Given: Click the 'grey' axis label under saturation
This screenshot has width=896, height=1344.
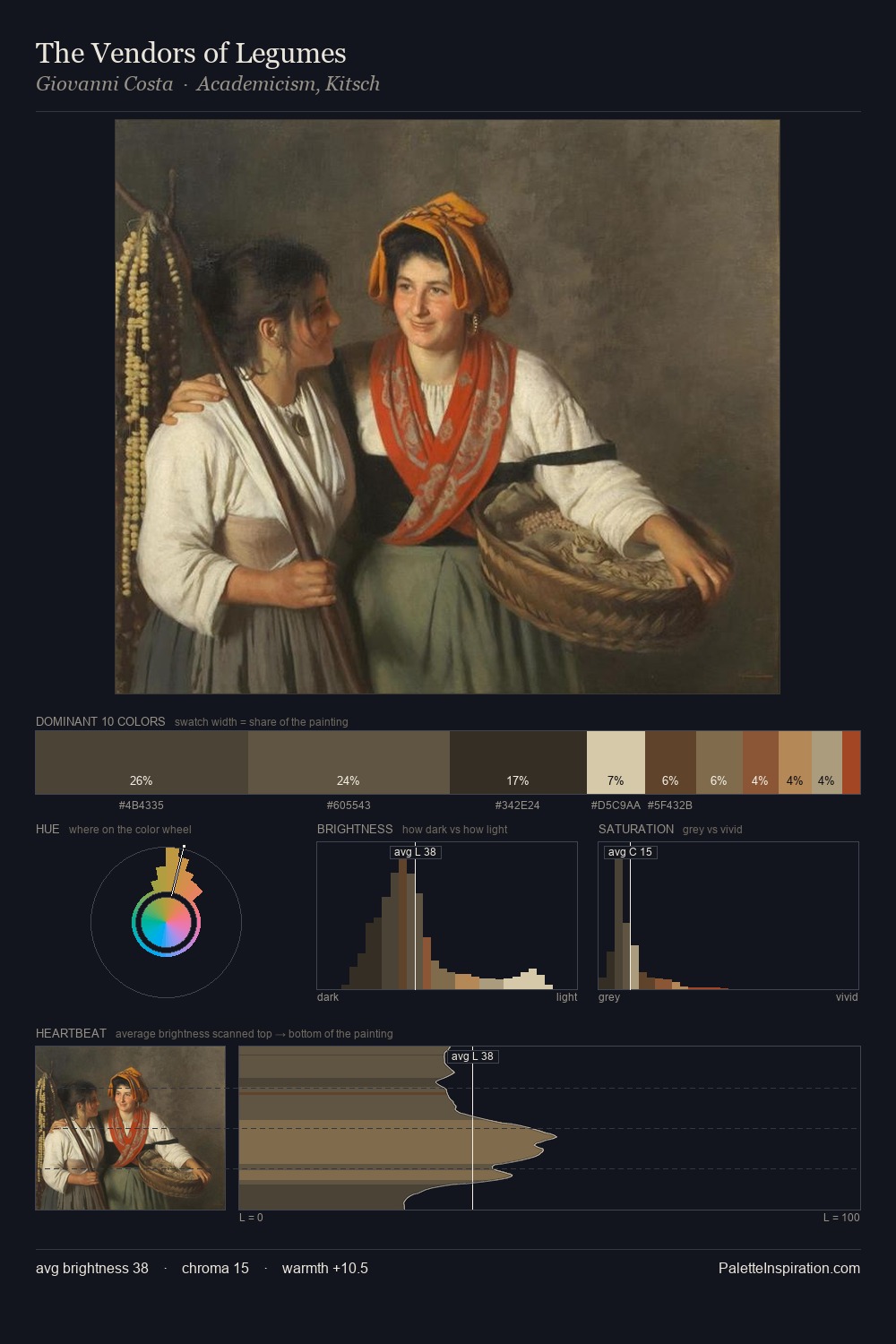Looking at the screenshot, I should (609, 997).
